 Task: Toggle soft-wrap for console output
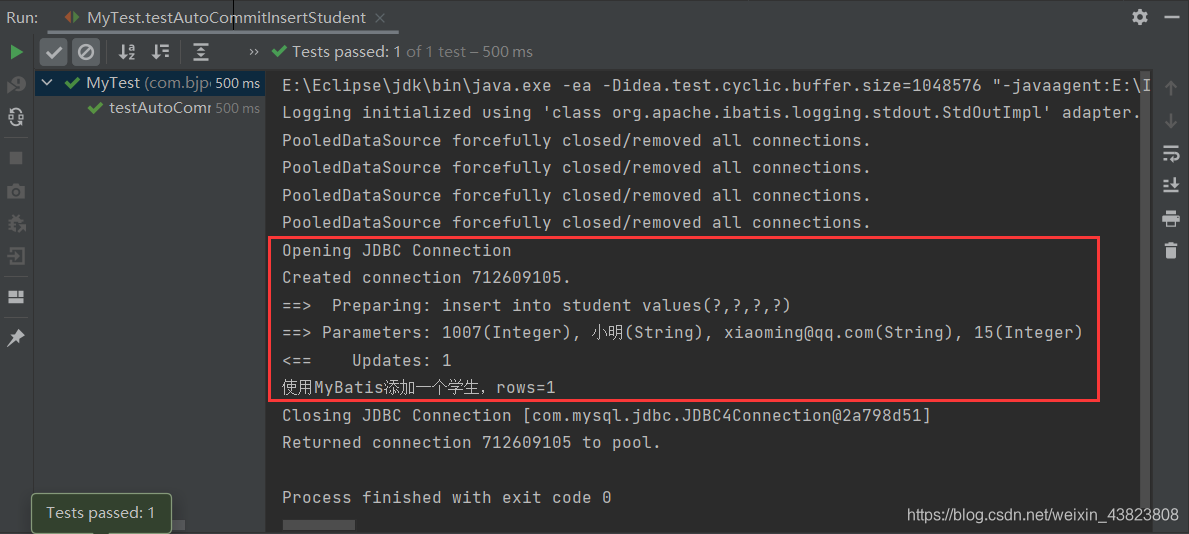pos(1171,153)
